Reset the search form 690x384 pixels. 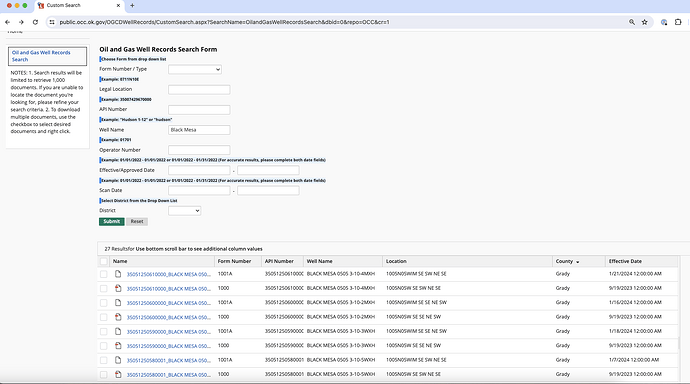pyautogui.click(x=137, y=221)
